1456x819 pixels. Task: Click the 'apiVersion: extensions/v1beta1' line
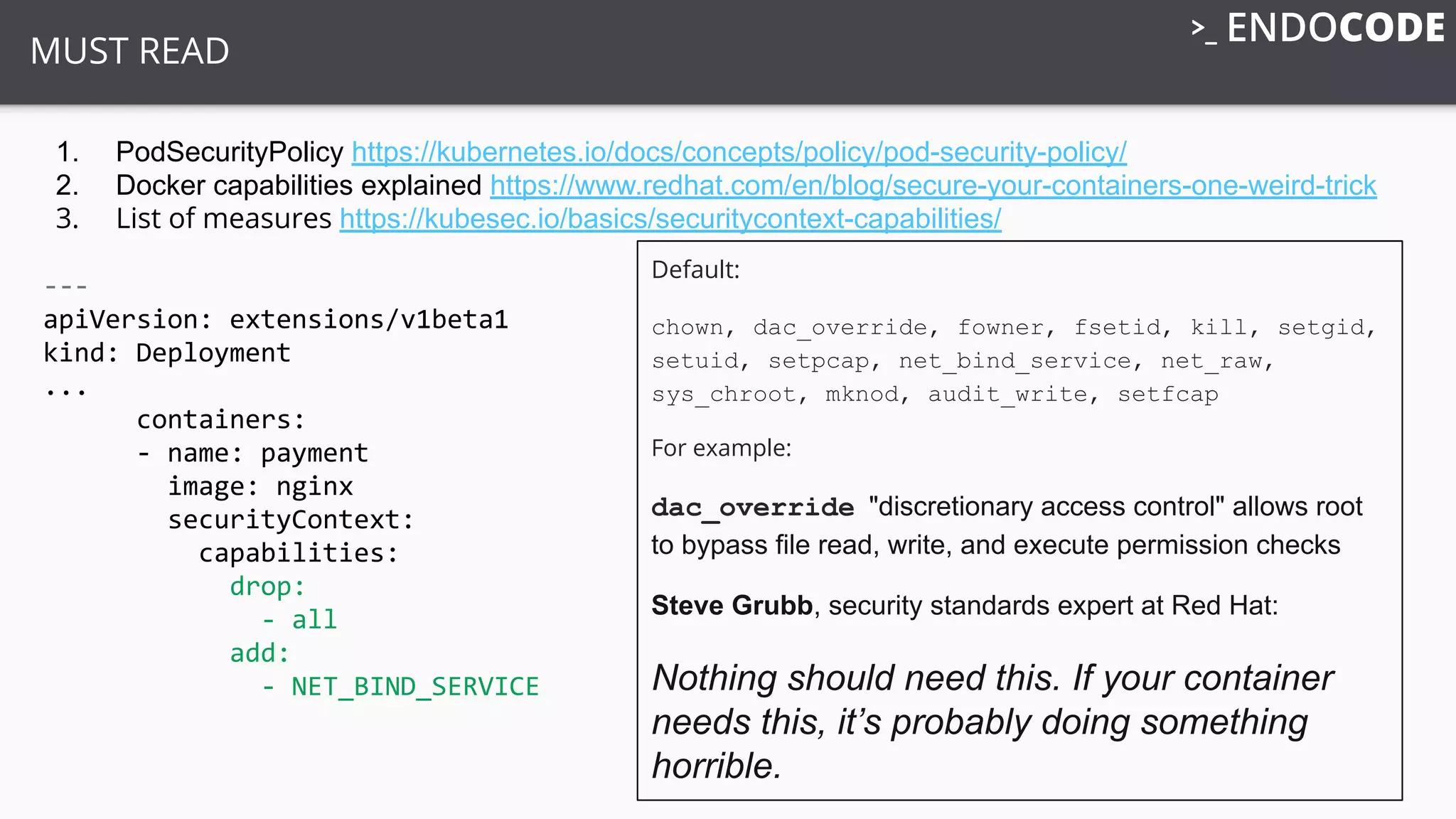pos(276,320)
